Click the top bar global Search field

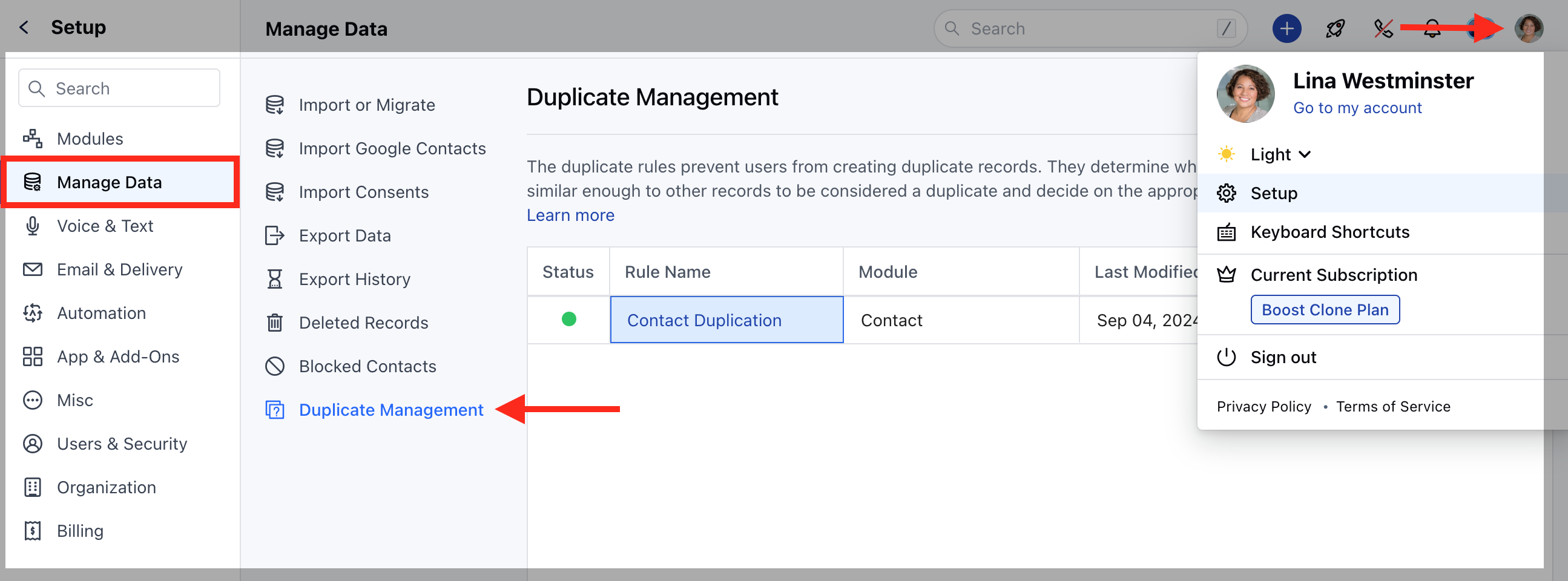tap(1090, 28)
